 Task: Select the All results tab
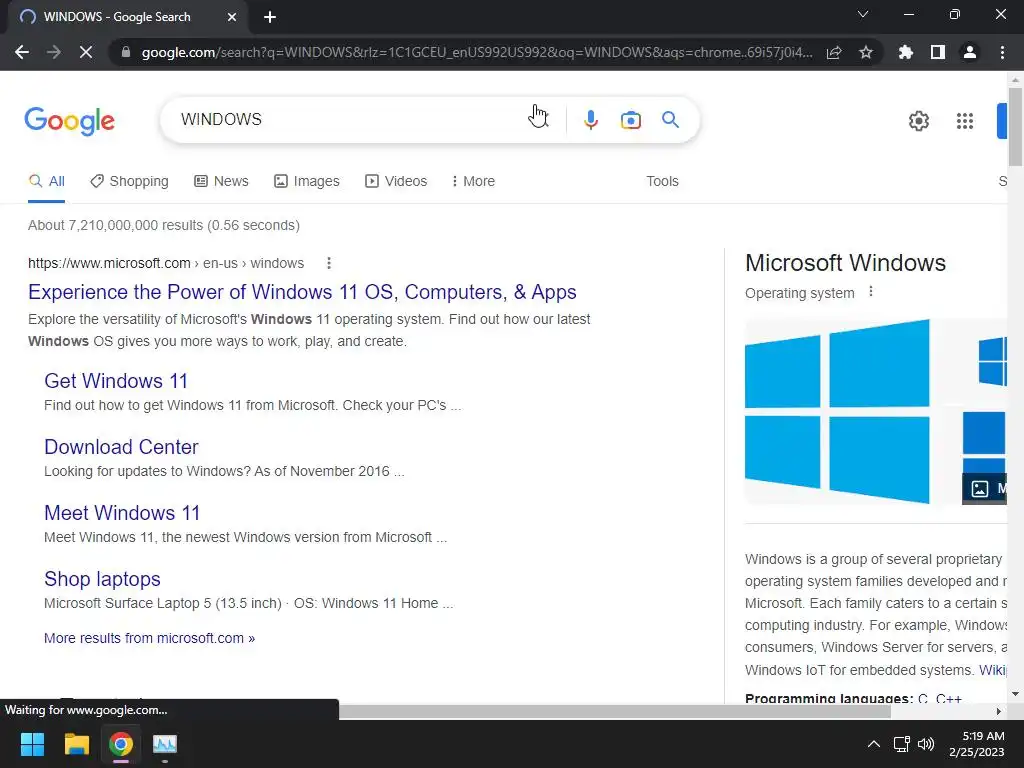[x=46, y=182]
